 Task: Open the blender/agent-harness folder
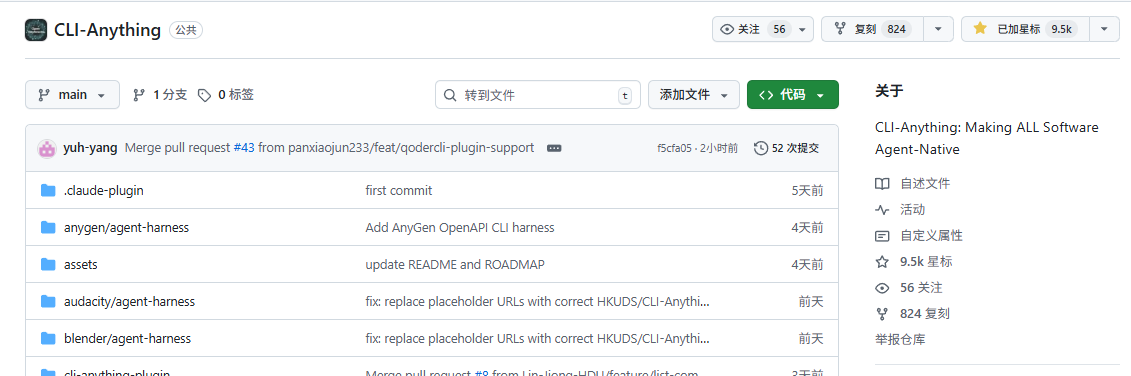click(128, 338)
